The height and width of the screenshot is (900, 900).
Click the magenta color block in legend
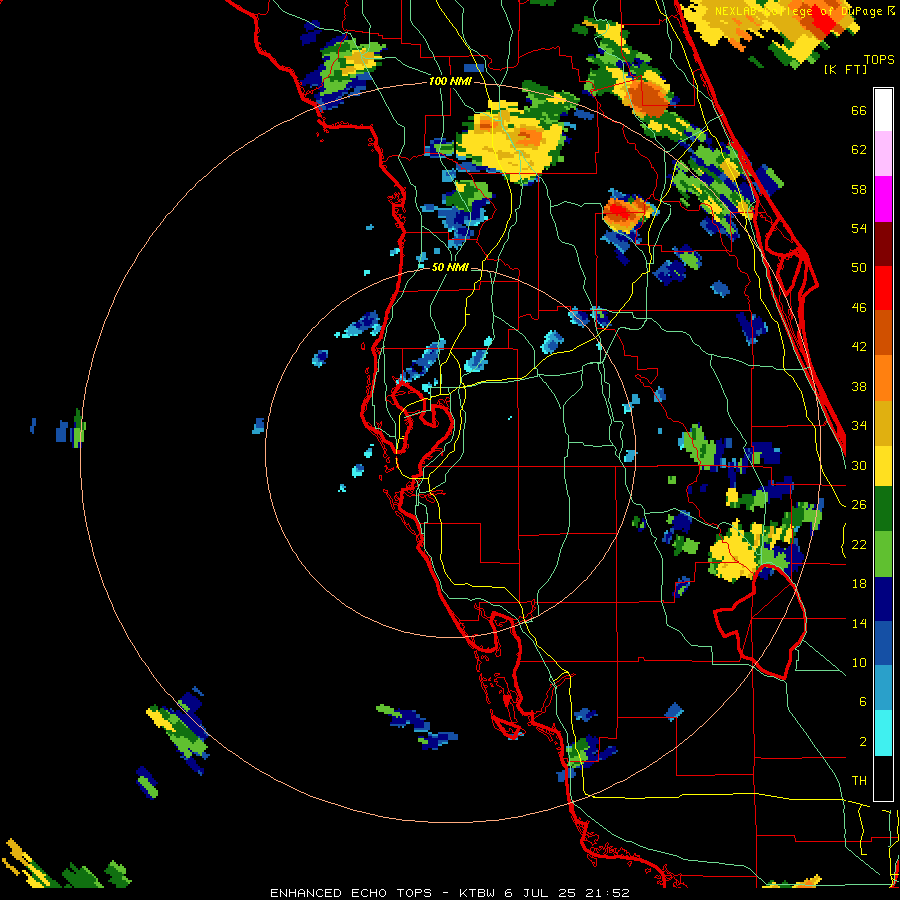tap(883, 199)
